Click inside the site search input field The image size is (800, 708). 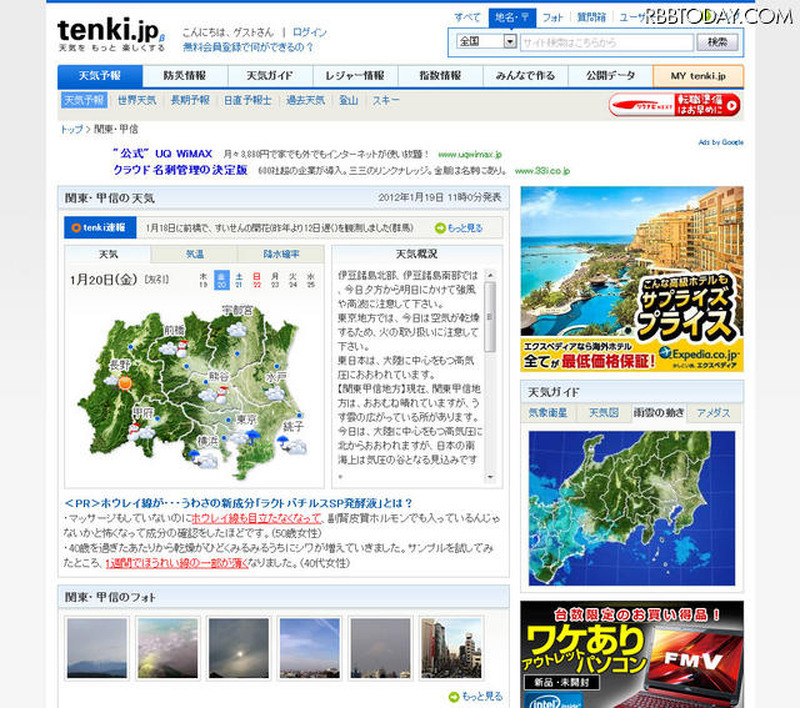coord(602,42)
